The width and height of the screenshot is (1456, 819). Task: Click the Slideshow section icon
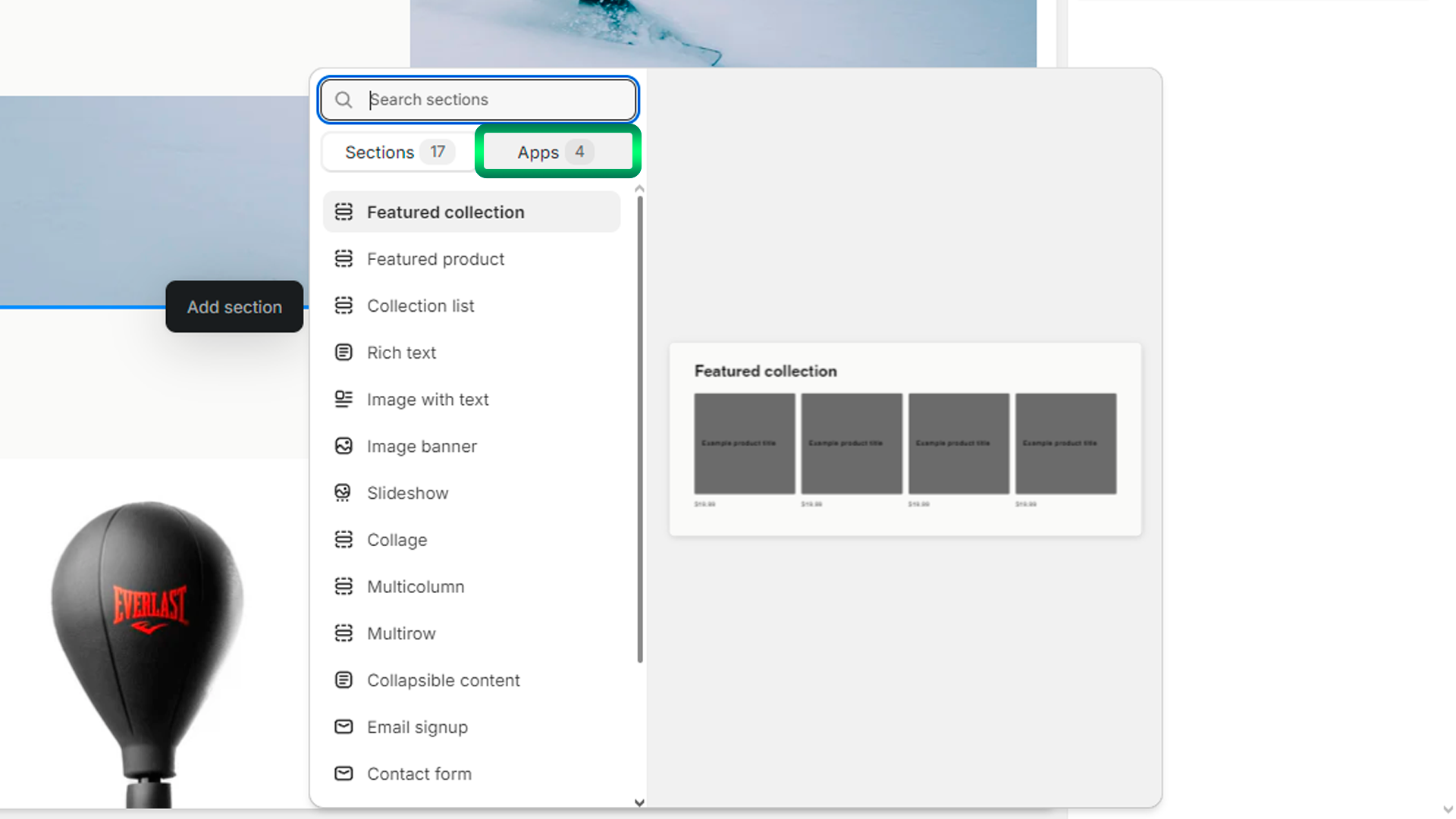coord(344,493)
